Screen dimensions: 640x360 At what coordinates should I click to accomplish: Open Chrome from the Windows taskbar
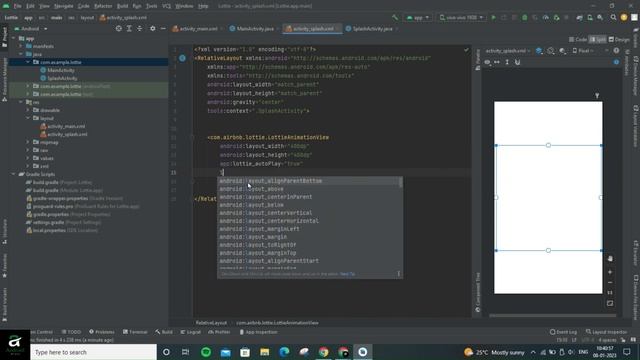point(324,352)
